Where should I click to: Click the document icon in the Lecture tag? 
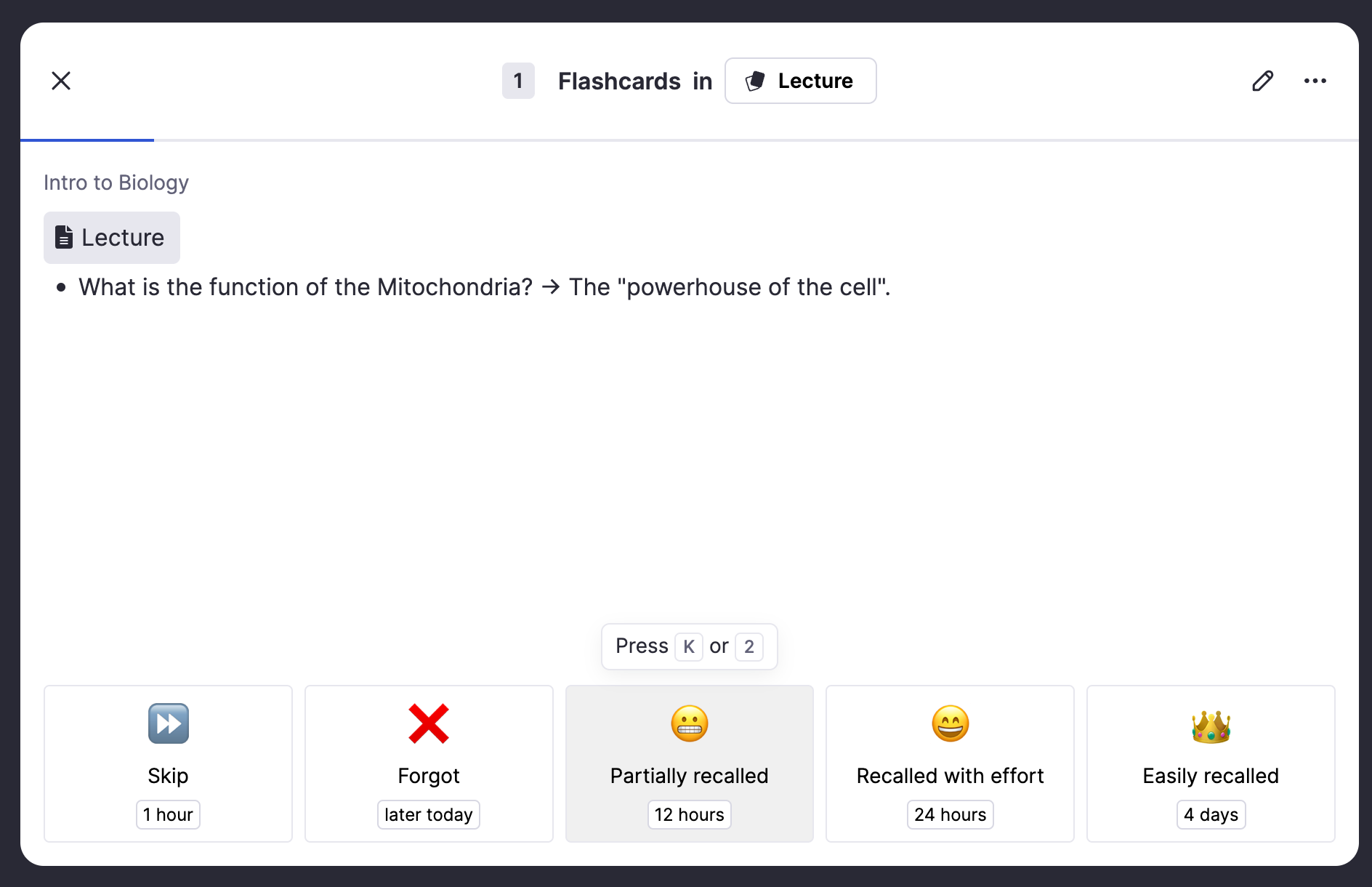point(64,237)
